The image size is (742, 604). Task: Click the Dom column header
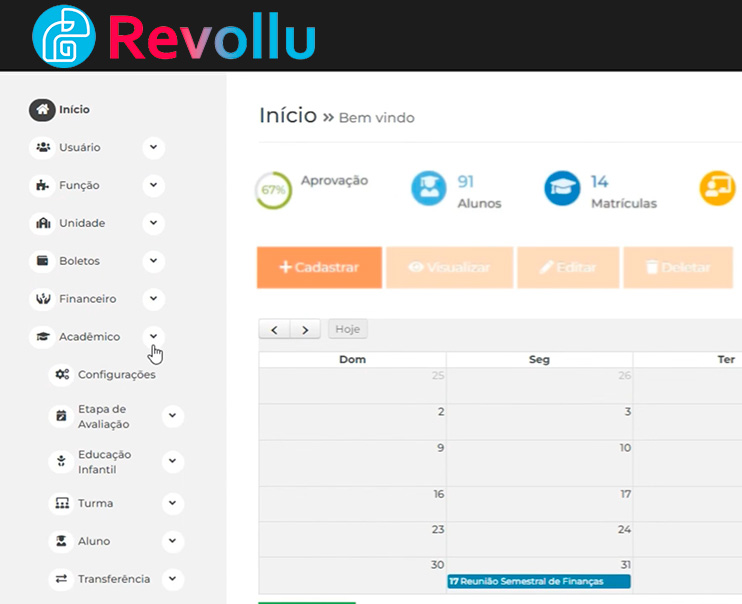click(x=353, y=359)
